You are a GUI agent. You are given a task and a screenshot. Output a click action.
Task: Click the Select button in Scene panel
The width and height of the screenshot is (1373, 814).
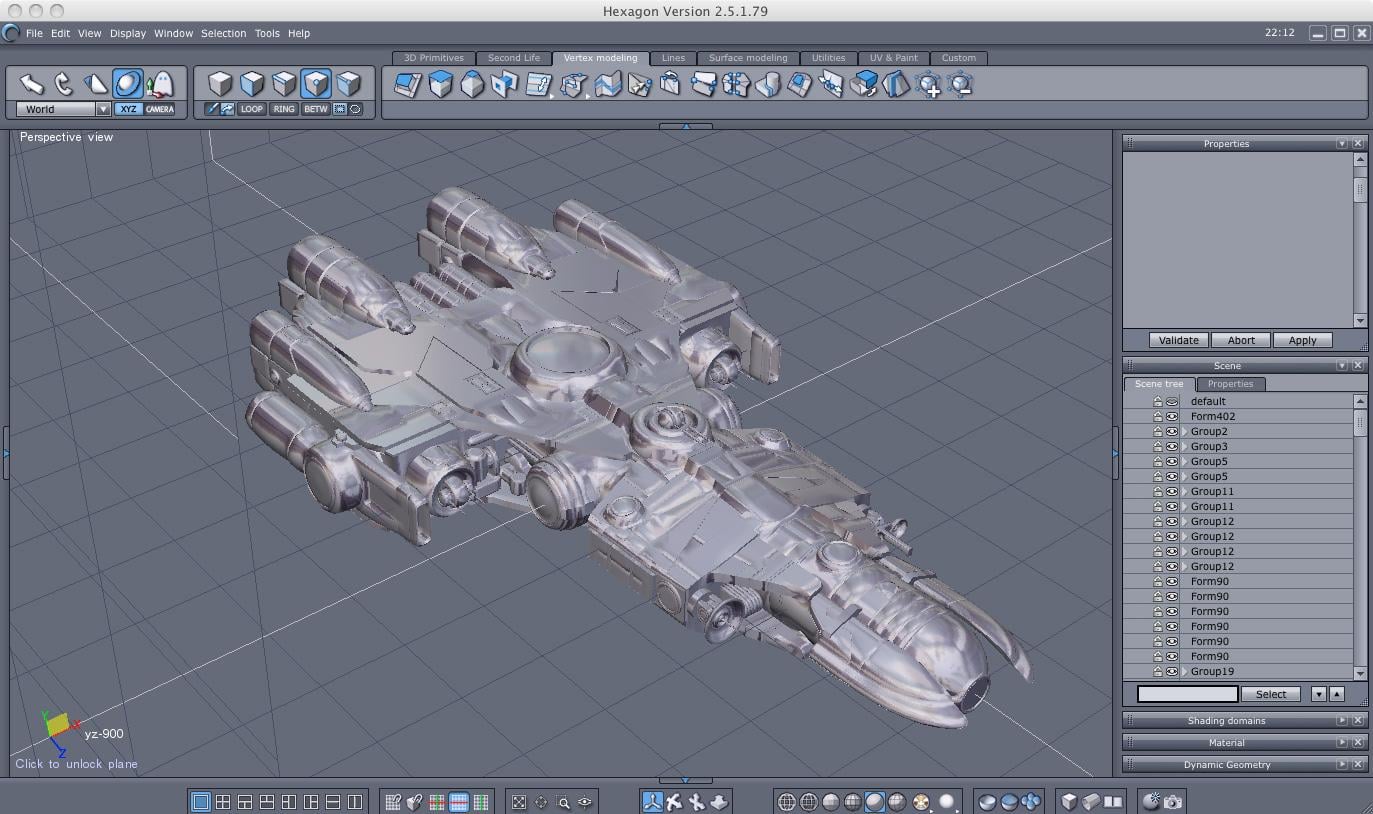click(x=1271, y=694)
